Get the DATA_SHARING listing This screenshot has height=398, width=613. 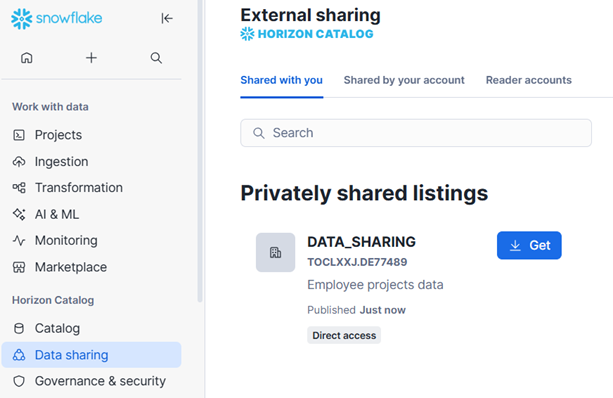click(x=529, y=246)
